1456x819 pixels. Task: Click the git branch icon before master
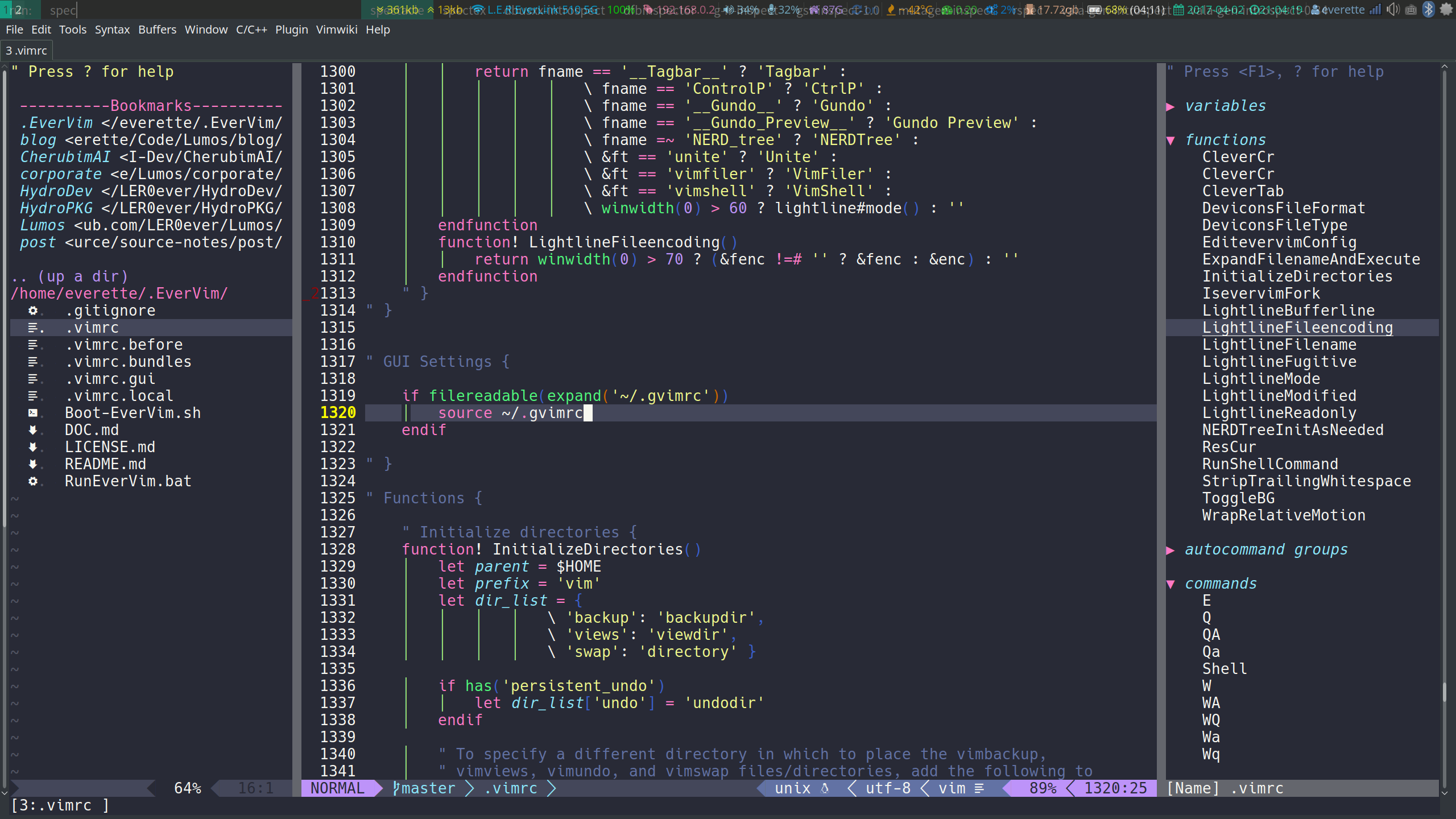tap(396, 788)
